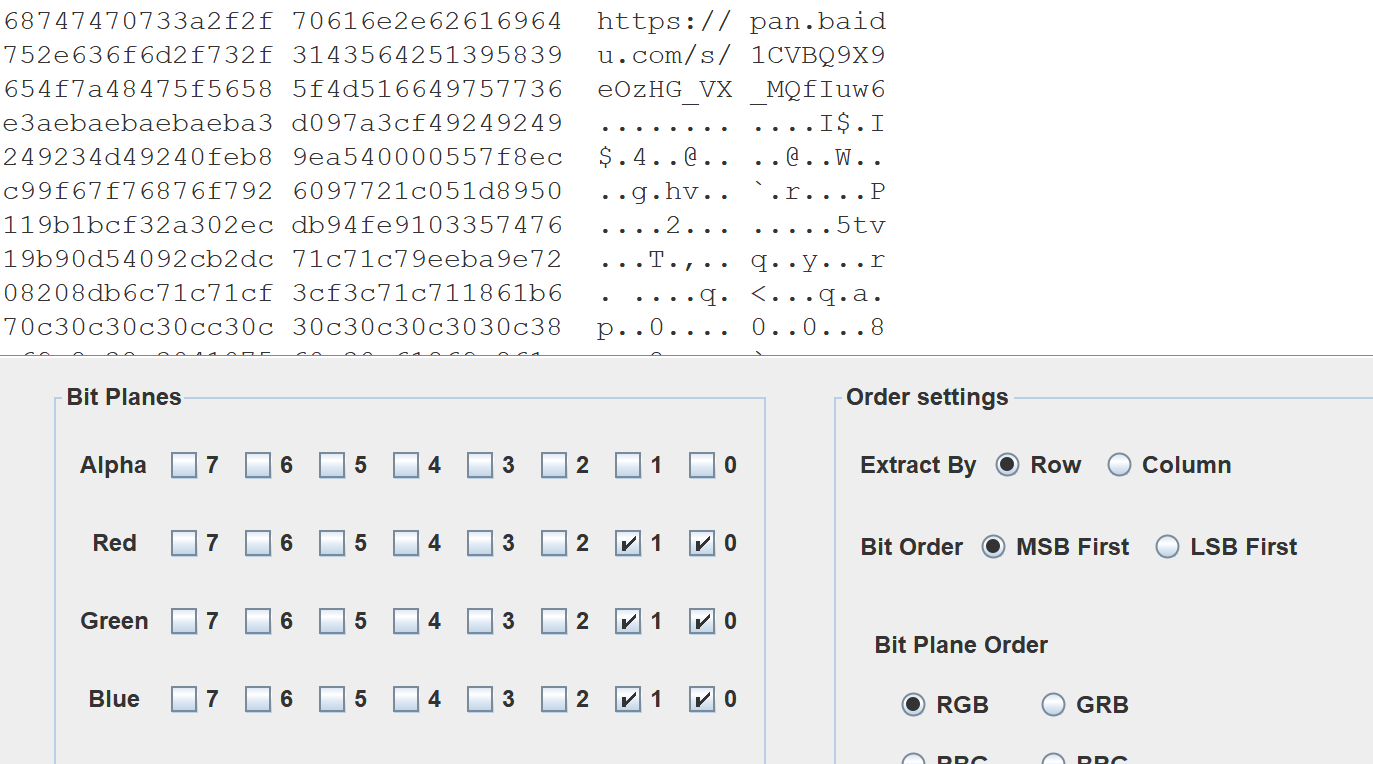The width and height of the screenshot is (1373, 764).
Task: Toggle Alpha bit plane 3 checkbox
Action: click(480, 465)
